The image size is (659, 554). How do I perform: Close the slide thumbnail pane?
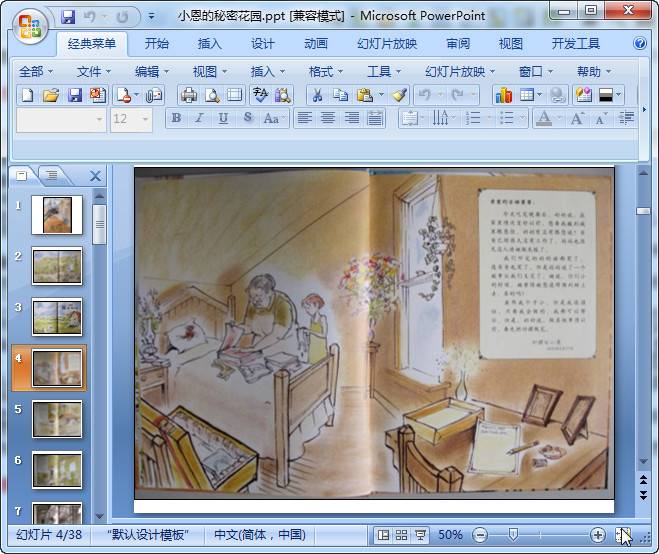[95, 176]
